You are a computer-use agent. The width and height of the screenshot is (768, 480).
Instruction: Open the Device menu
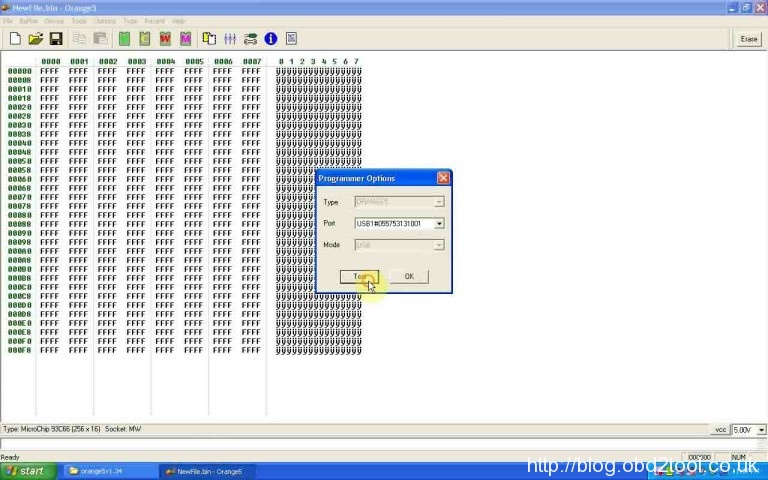point(54,21)
